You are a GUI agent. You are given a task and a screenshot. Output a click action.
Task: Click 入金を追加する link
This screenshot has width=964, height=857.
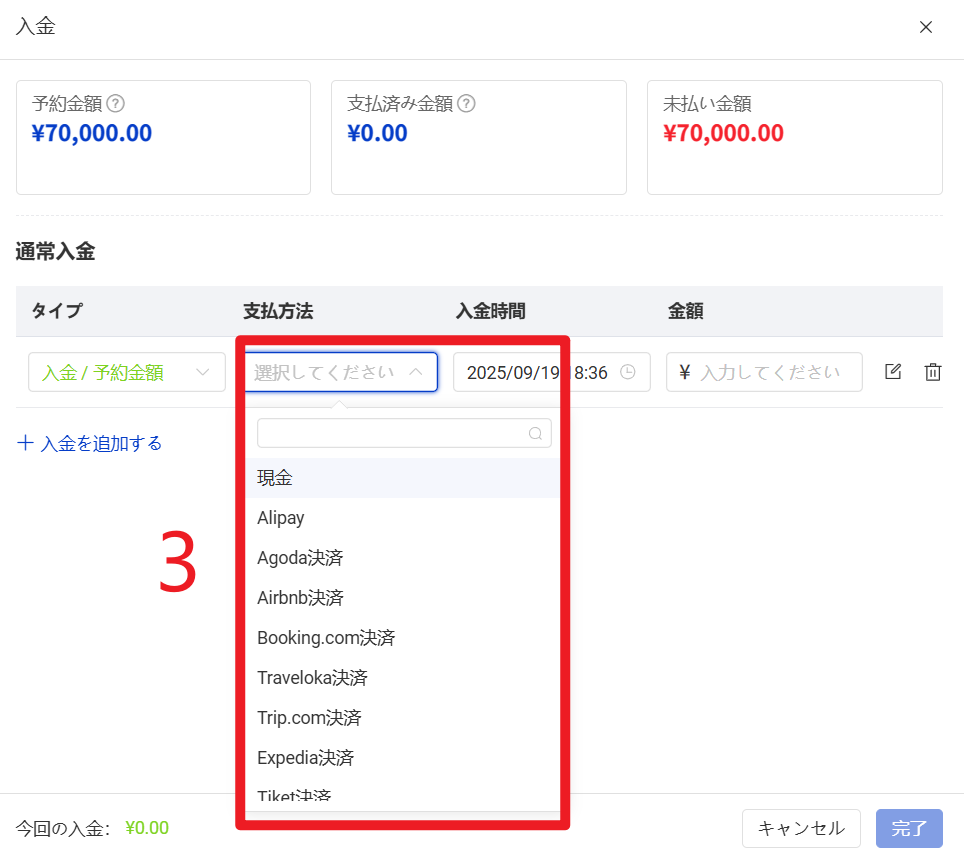(x=90, y=443)
